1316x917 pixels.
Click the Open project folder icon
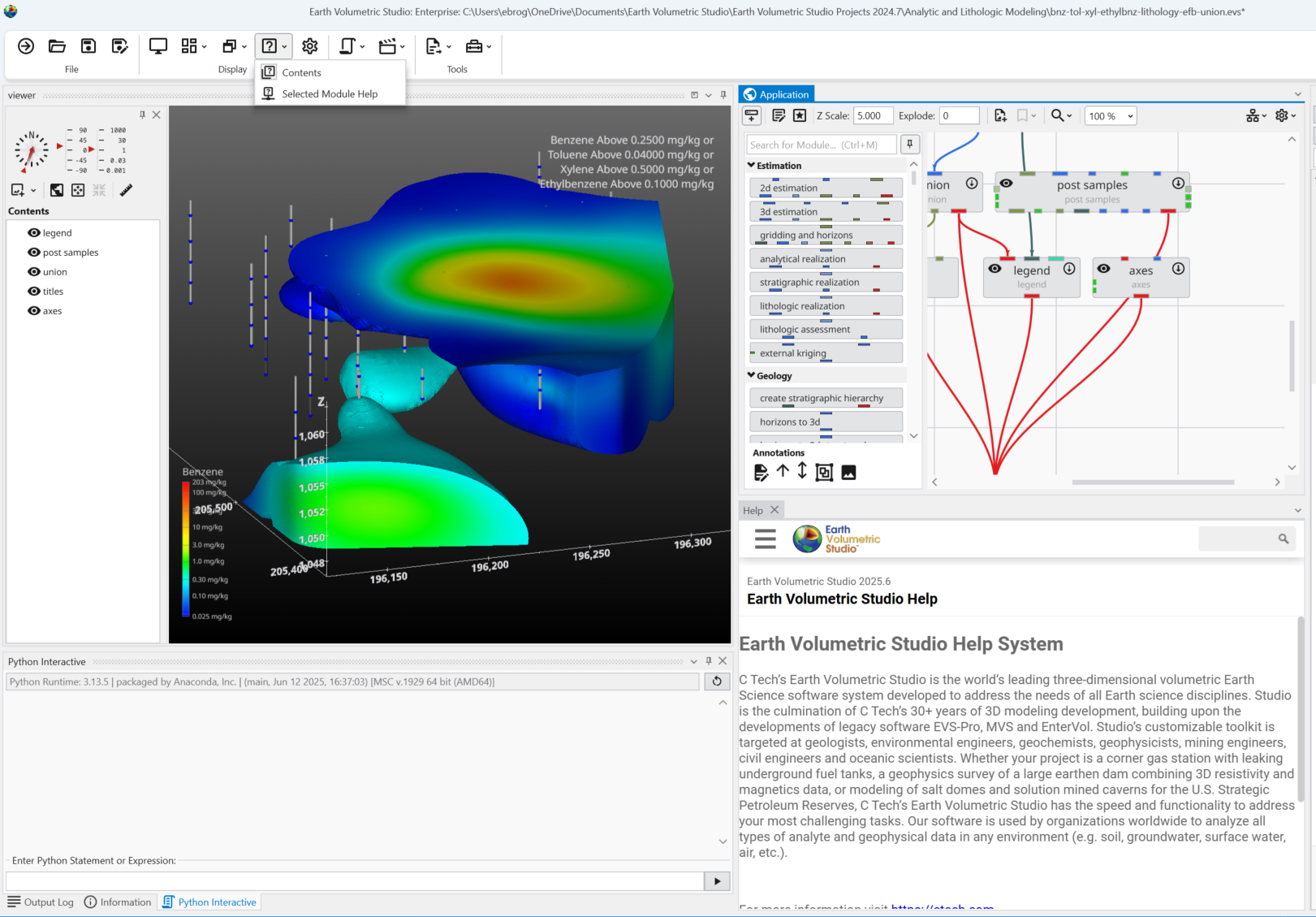pyautogui.click(x=57, y=46)
